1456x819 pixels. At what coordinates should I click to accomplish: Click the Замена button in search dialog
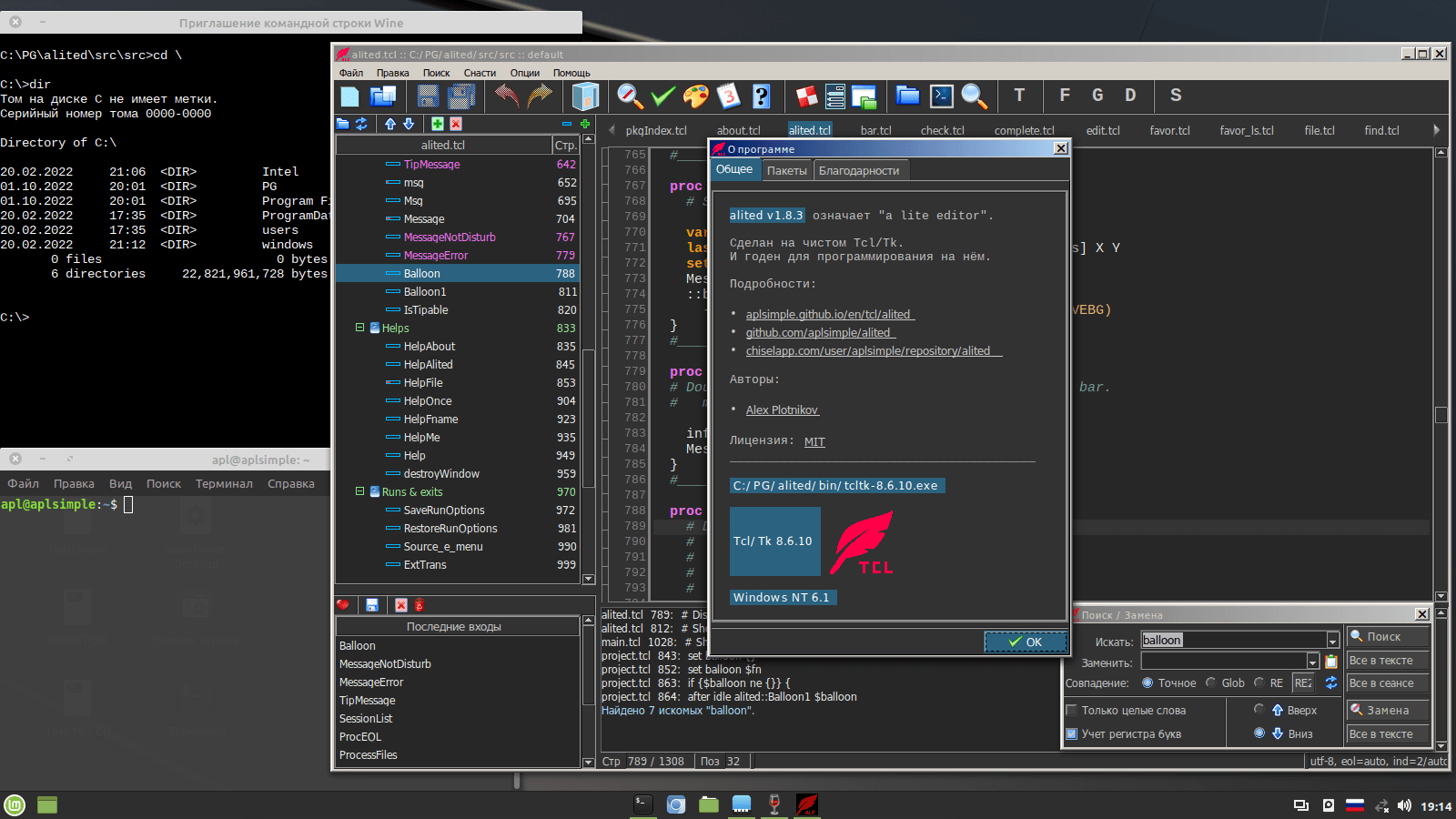pyautogui.click(x=1387, y=710)
